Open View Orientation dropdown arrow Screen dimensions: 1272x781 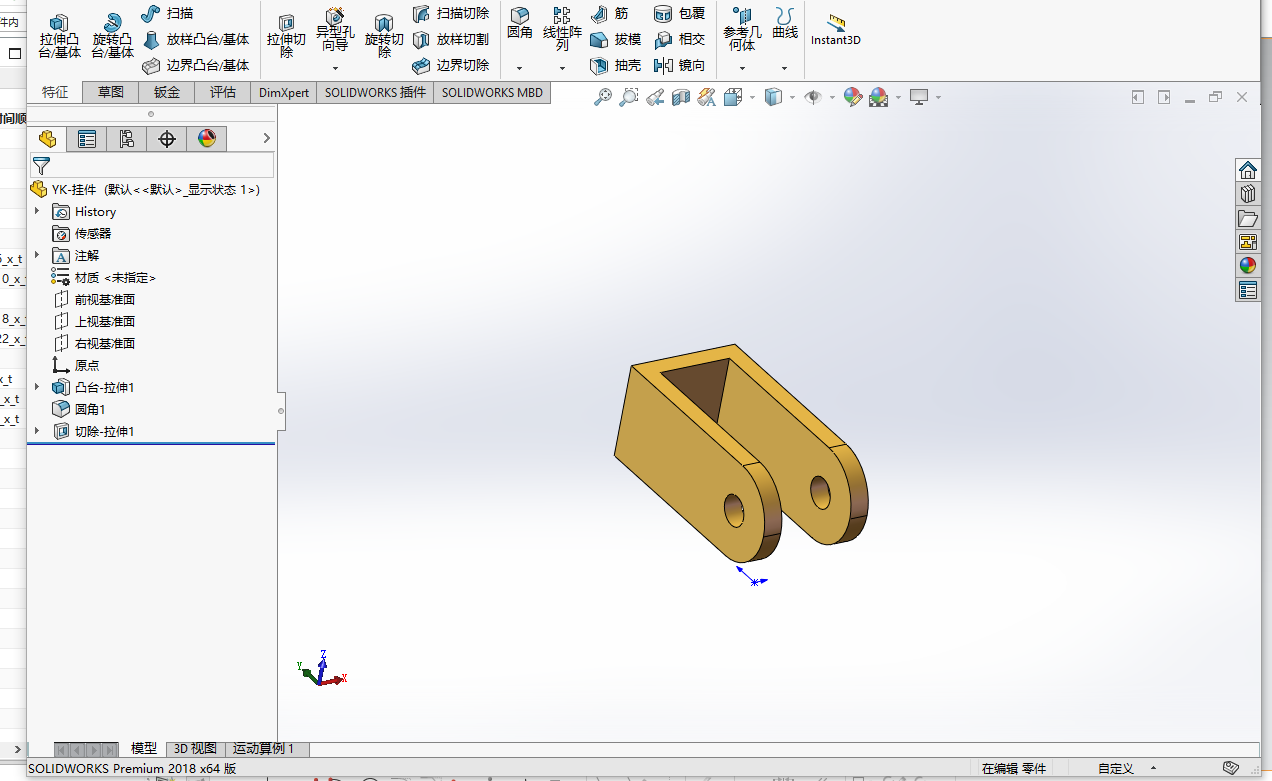751,97
